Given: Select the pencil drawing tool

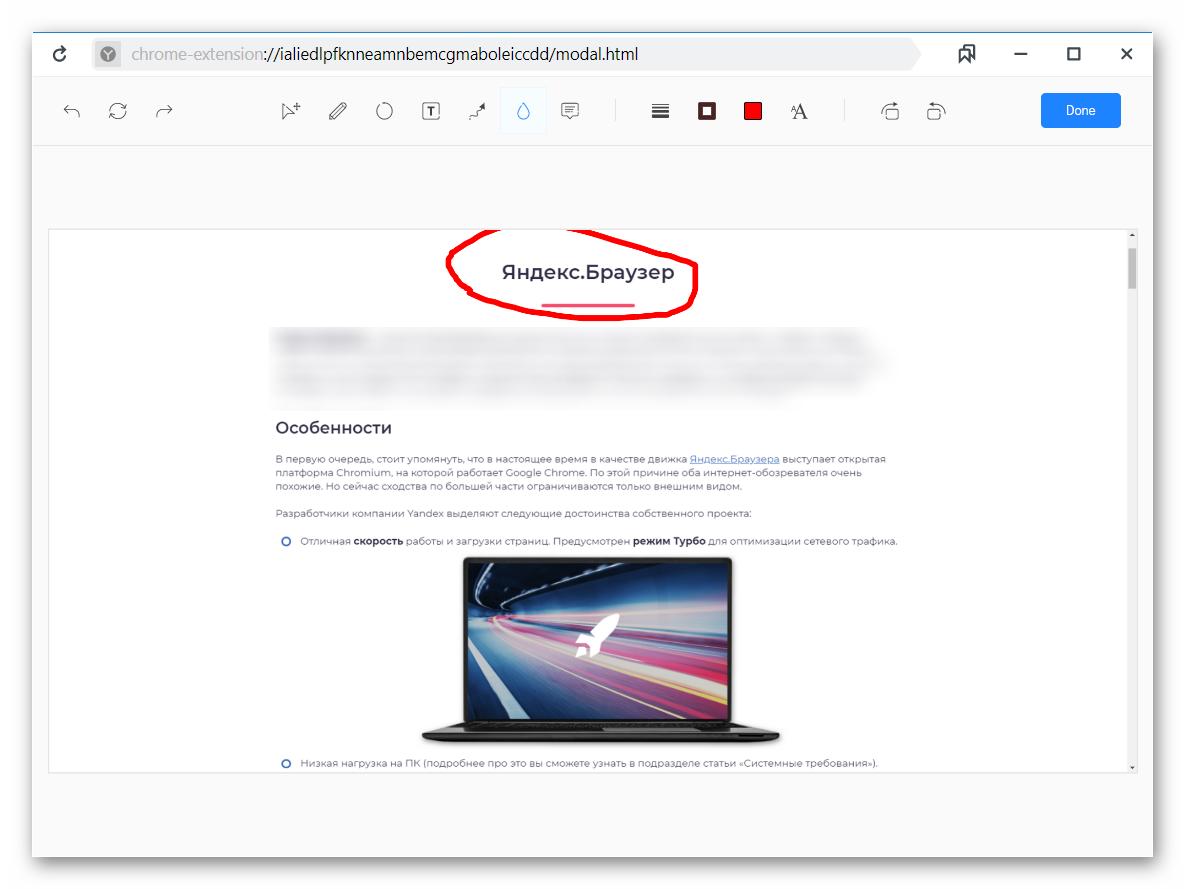Looking at the screenshot, I should click(x=338, y=111).
